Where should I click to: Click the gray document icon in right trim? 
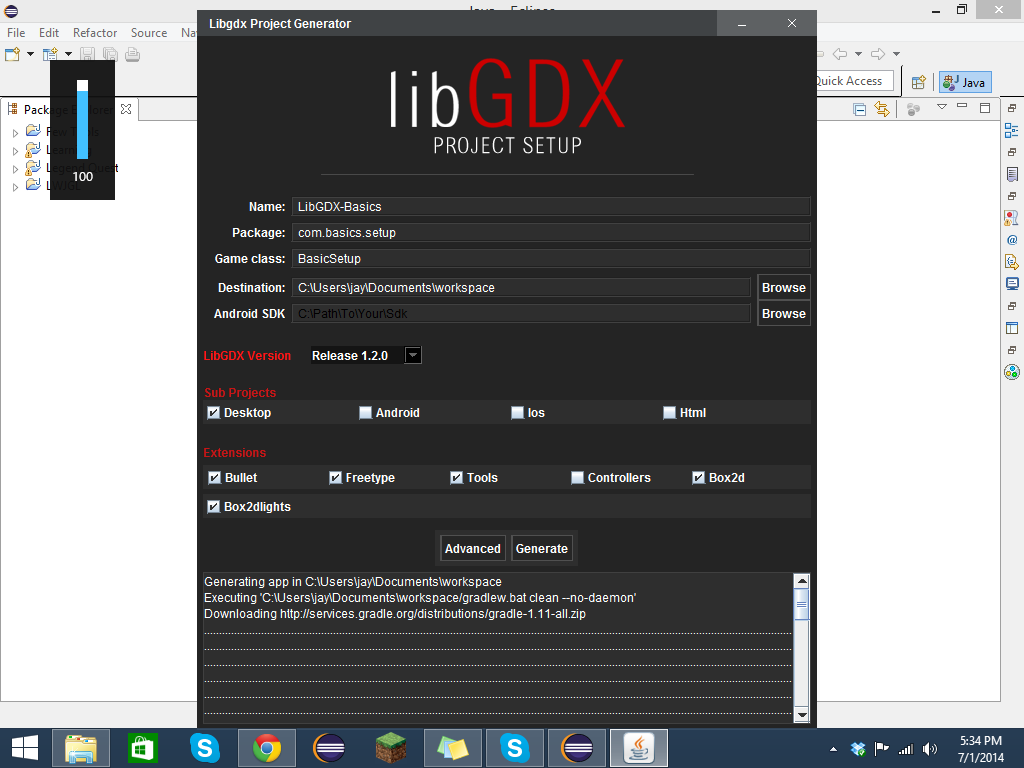[1012, 174]
